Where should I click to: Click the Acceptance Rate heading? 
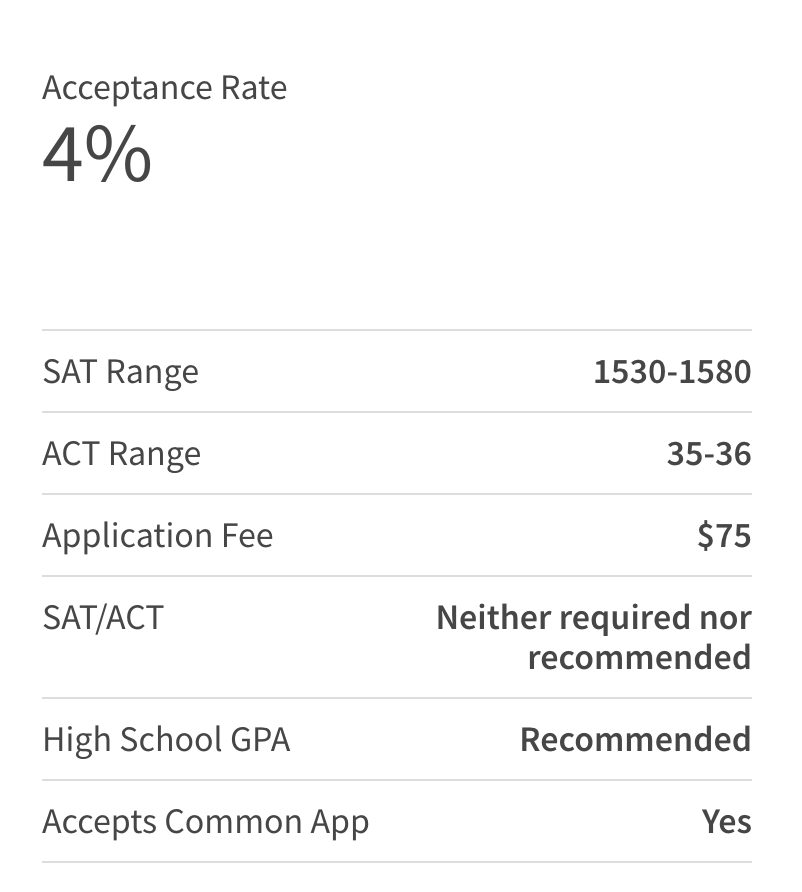[x=164, y=89]
